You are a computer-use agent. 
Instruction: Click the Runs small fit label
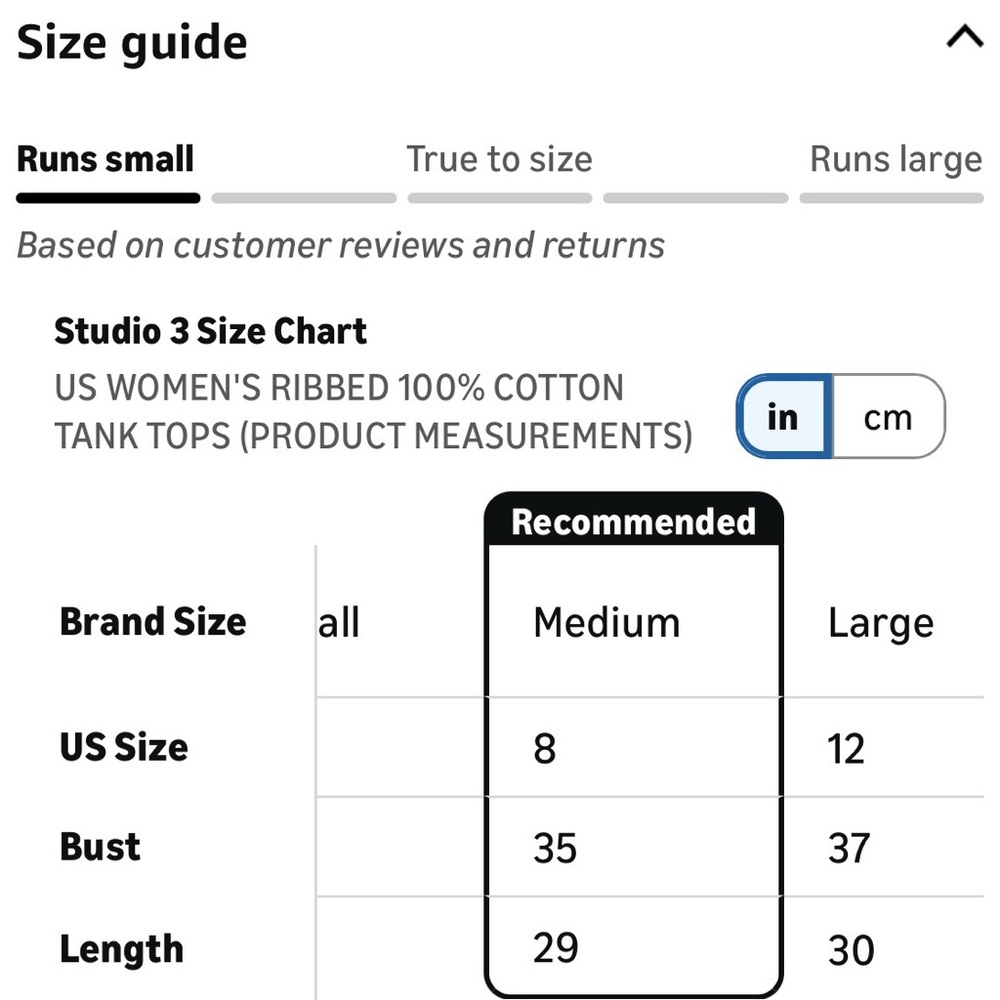pyautogui.click(x=106, y=159)
